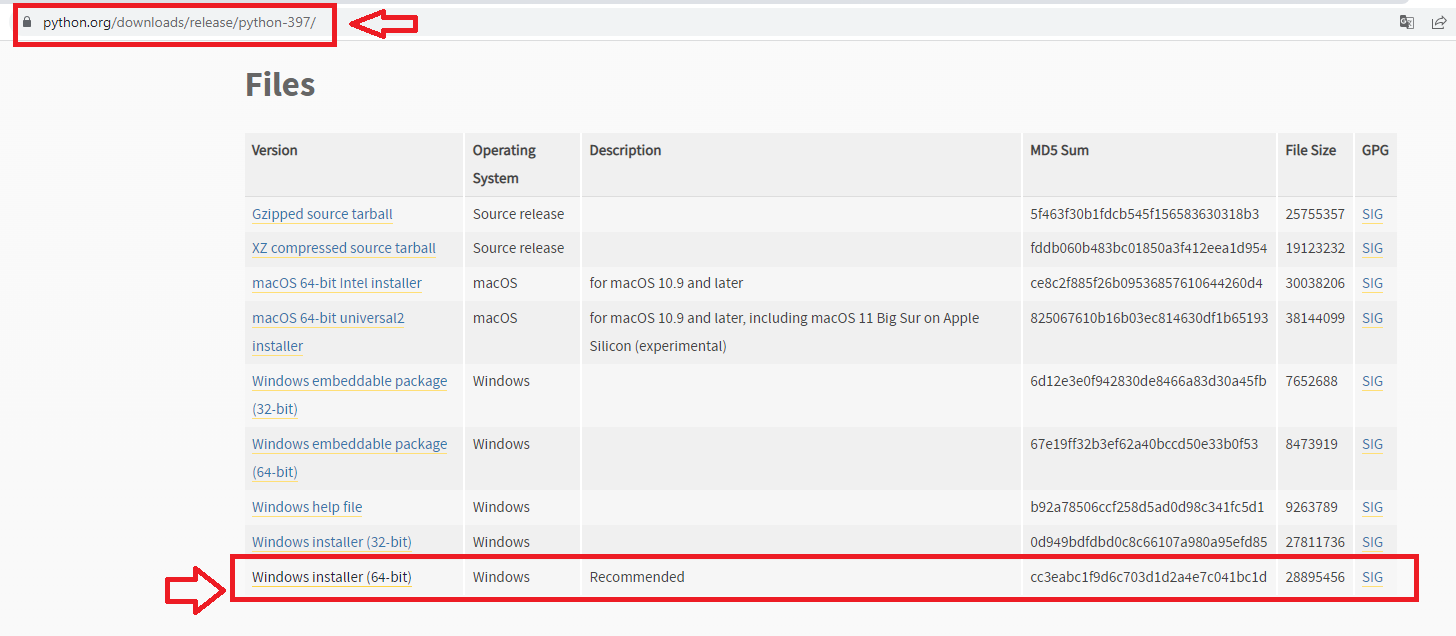This screenshot has height=636, width=1456.
Task: Click MD5 sum 825067610b16b03ec814630df1b65193
Action: click(1149, 318)
